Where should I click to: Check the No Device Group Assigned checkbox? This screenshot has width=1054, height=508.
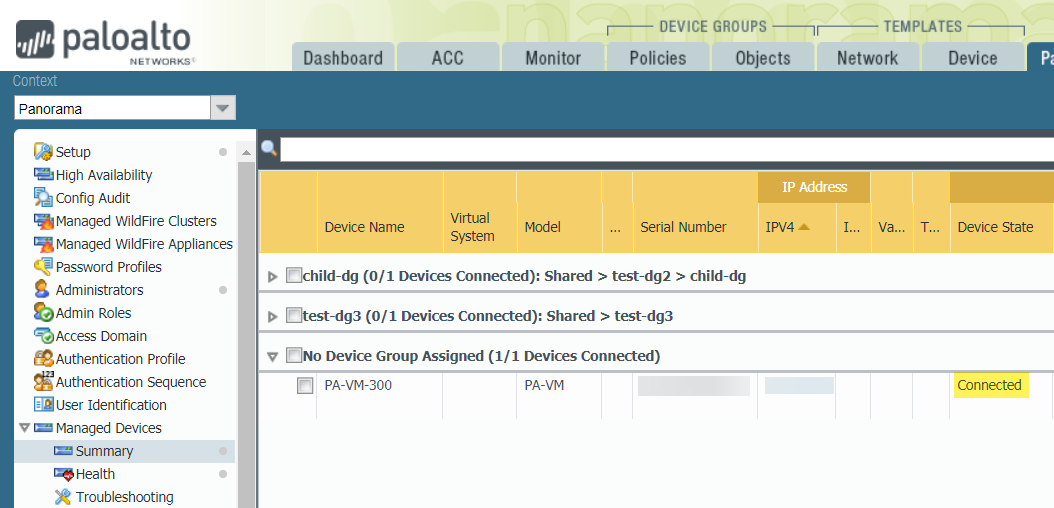click(x=294, y=355)
